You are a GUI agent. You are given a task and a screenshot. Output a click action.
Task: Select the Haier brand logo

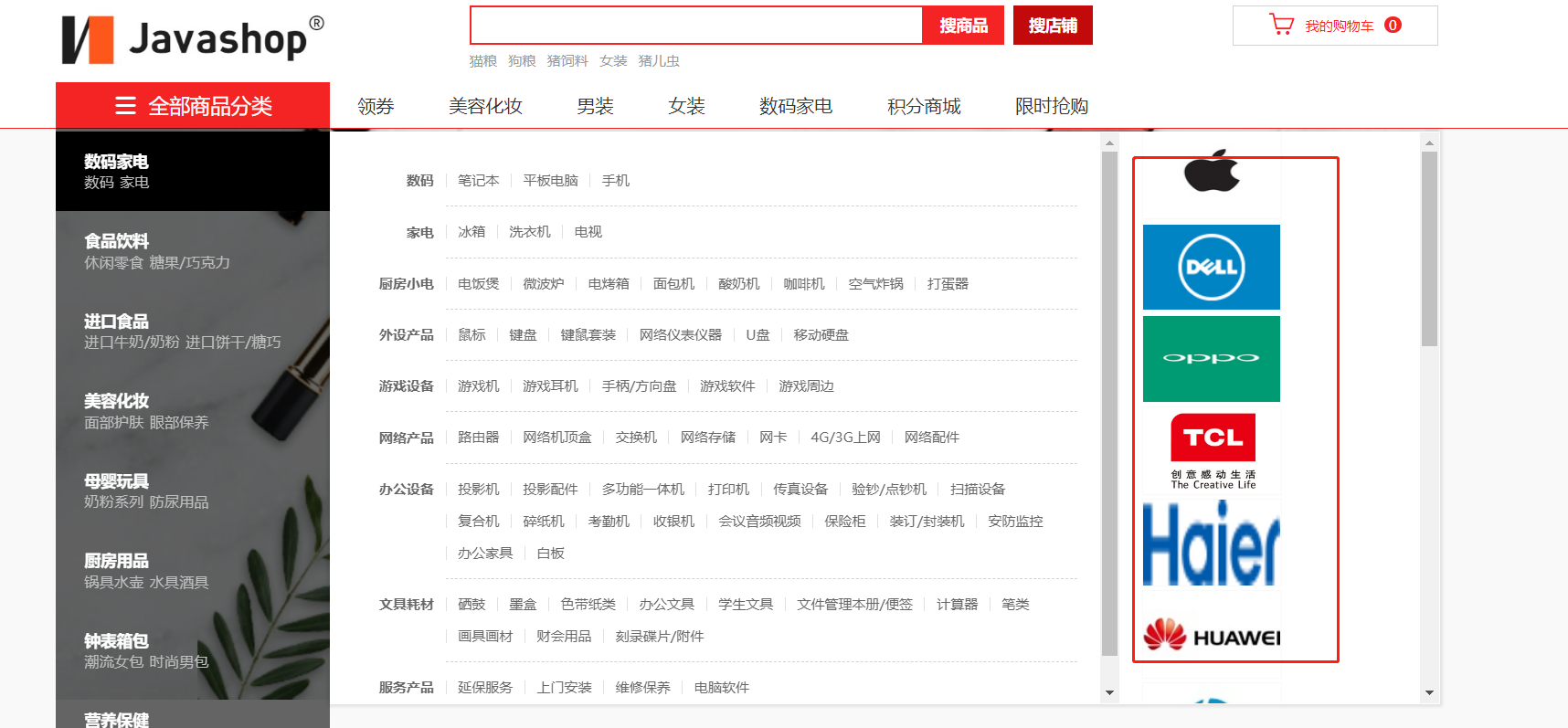click(x=1212, y=543)
